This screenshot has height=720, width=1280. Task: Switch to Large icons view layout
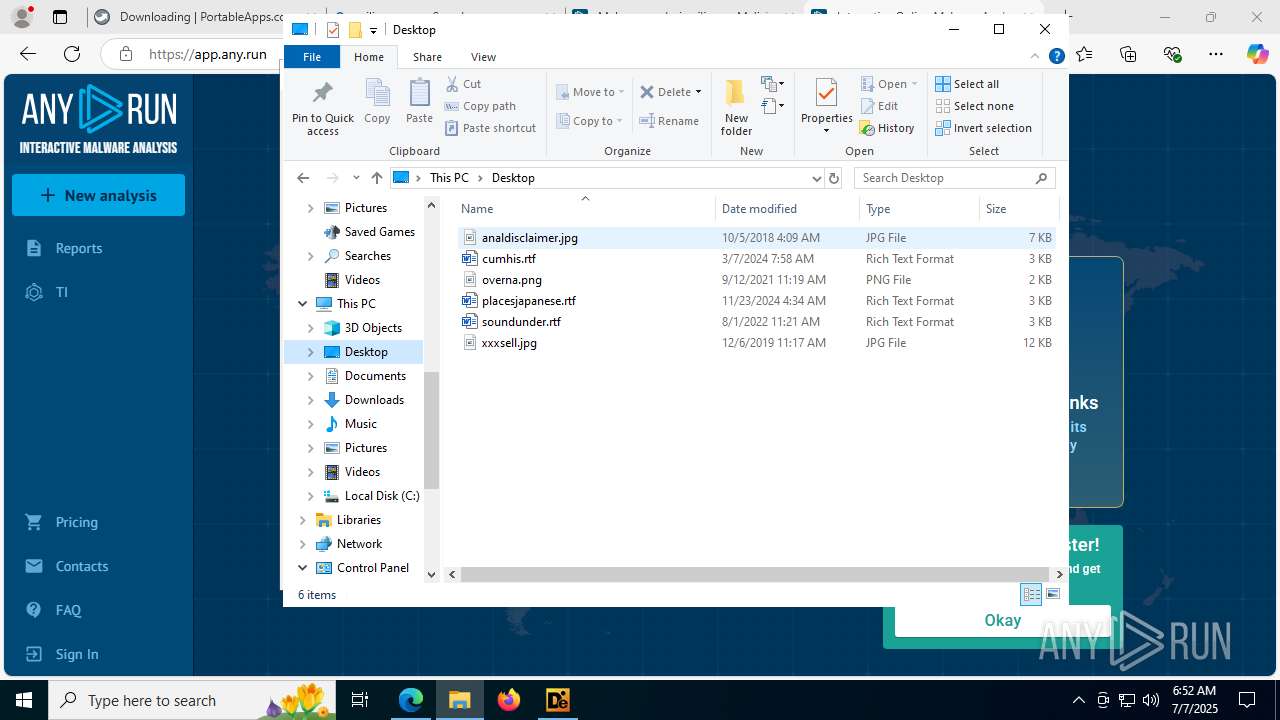[x=1053, y=594]
